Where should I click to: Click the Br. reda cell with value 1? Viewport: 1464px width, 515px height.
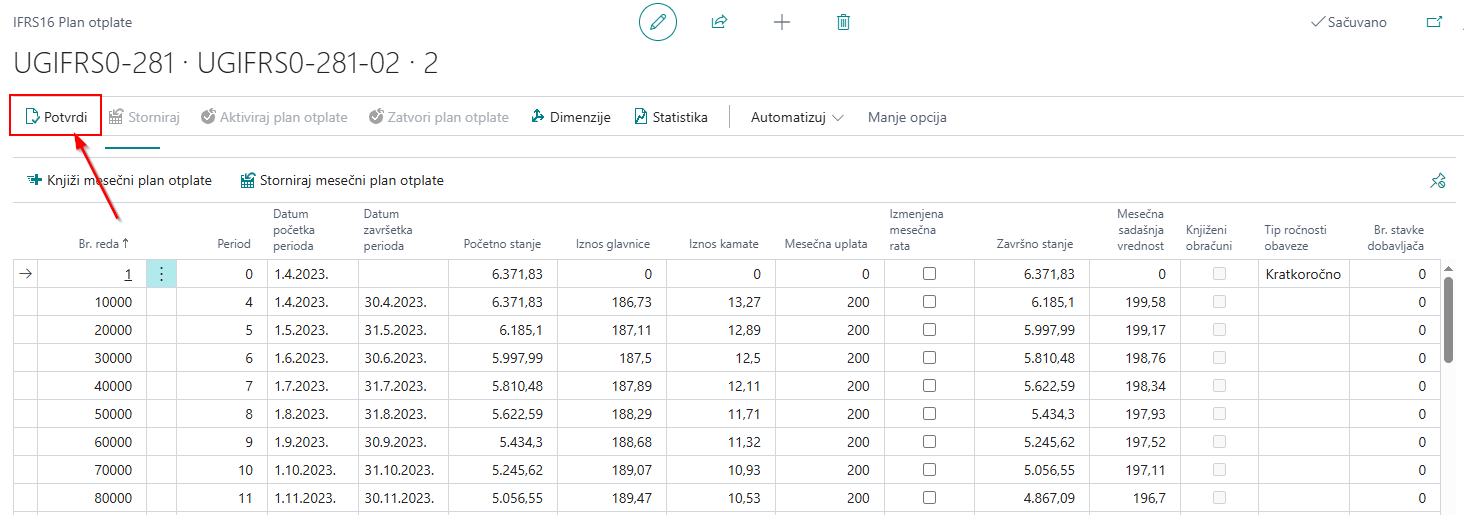click(91, 274)
